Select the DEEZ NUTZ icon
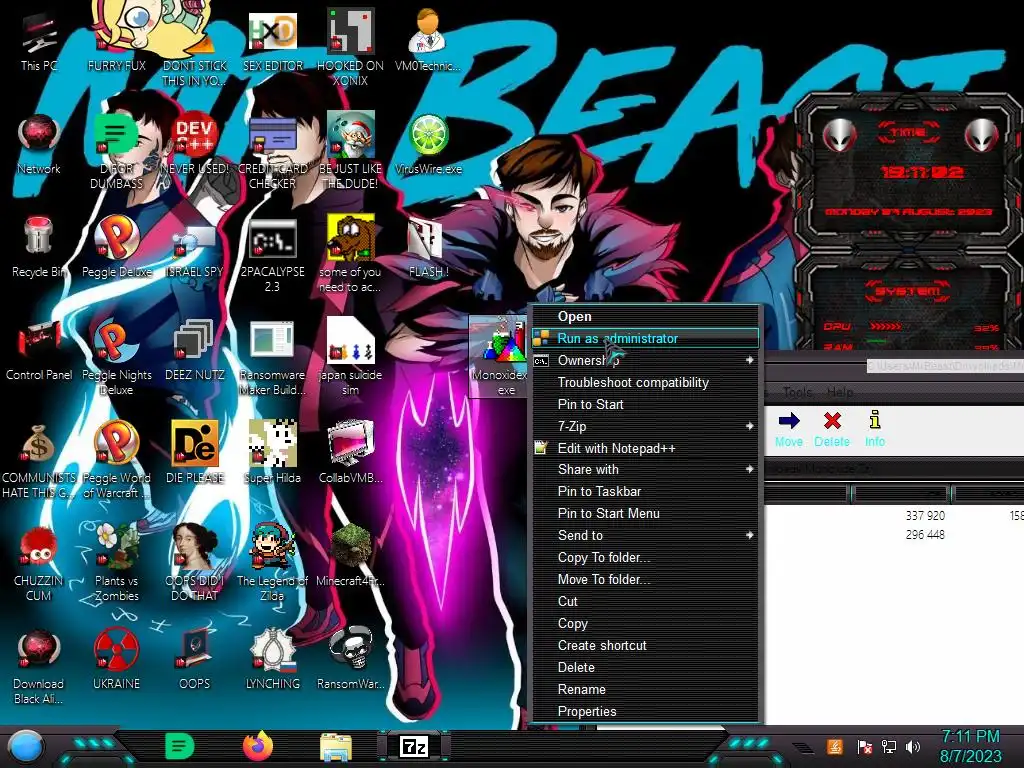 tap(195, 350)
